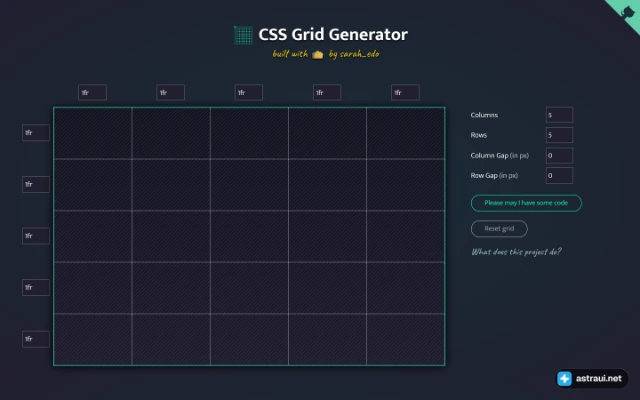This screenshot has width=640, height=400.
Task: Edit the first column's 1fr size input
Action: (92, 93)
